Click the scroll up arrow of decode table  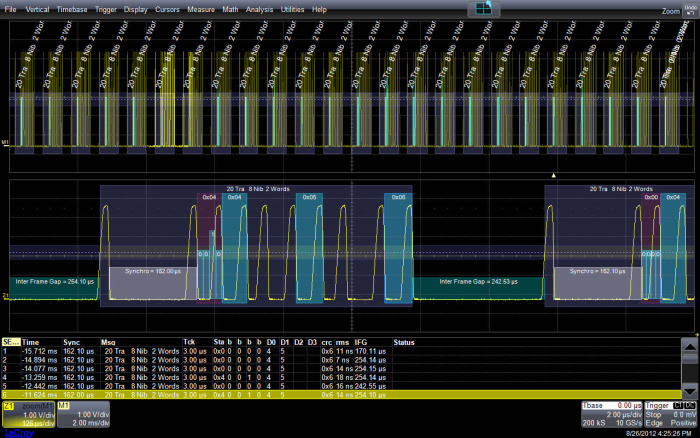click(689, 346)
